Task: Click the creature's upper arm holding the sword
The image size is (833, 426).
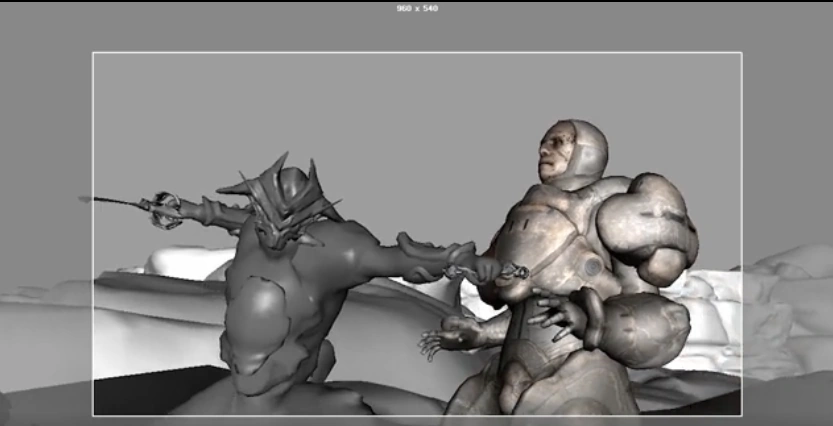Action: [222, 213]
